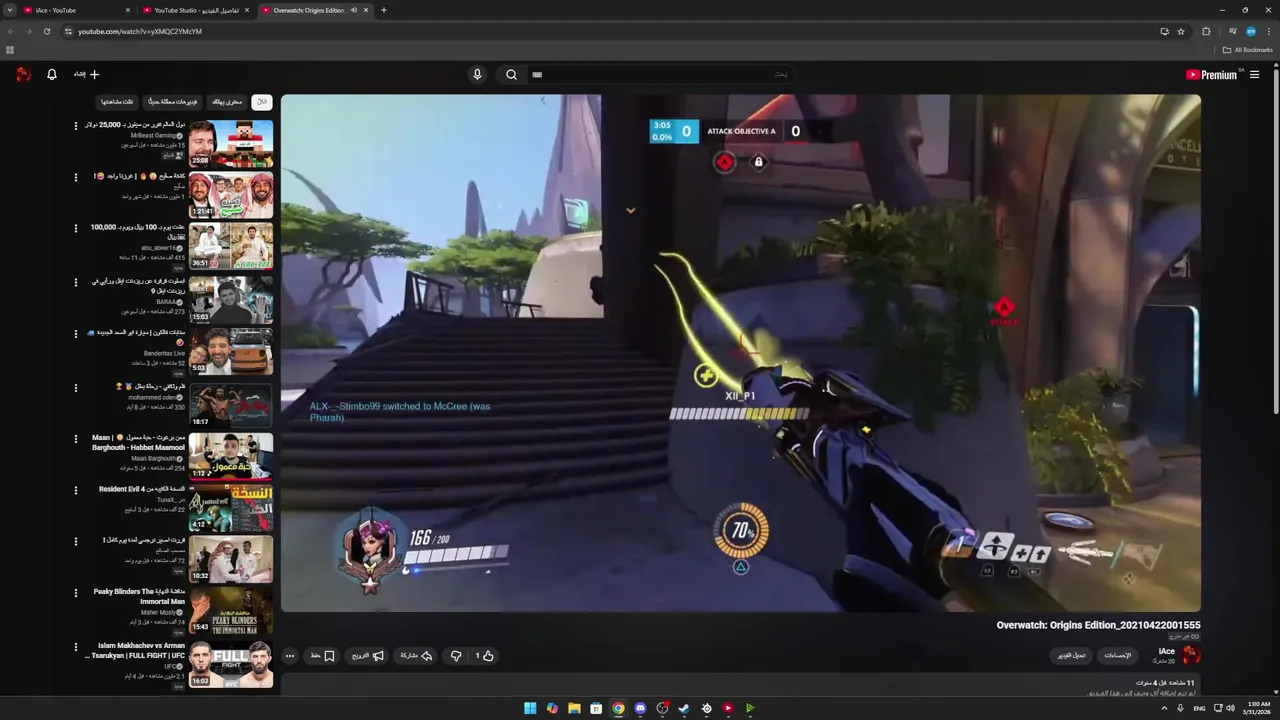
Task: Go to YouTube Premium home logo
Action: (1214, 74)
